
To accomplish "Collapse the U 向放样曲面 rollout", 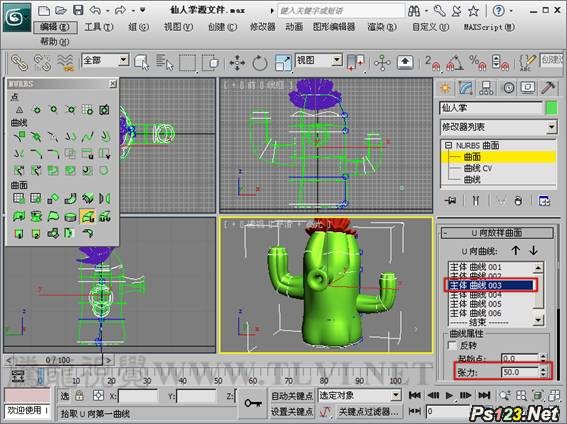I will coord(497,233).
